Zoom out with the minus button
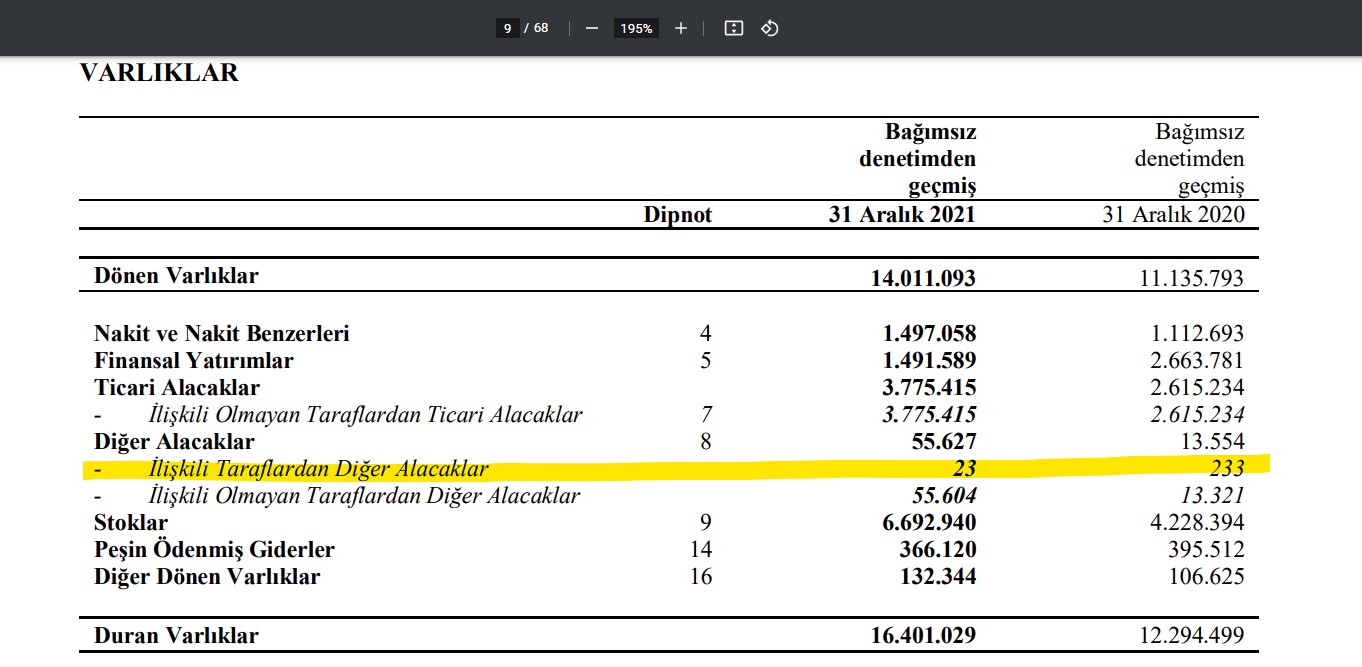 pyautogui.click(x=591, y=28)
